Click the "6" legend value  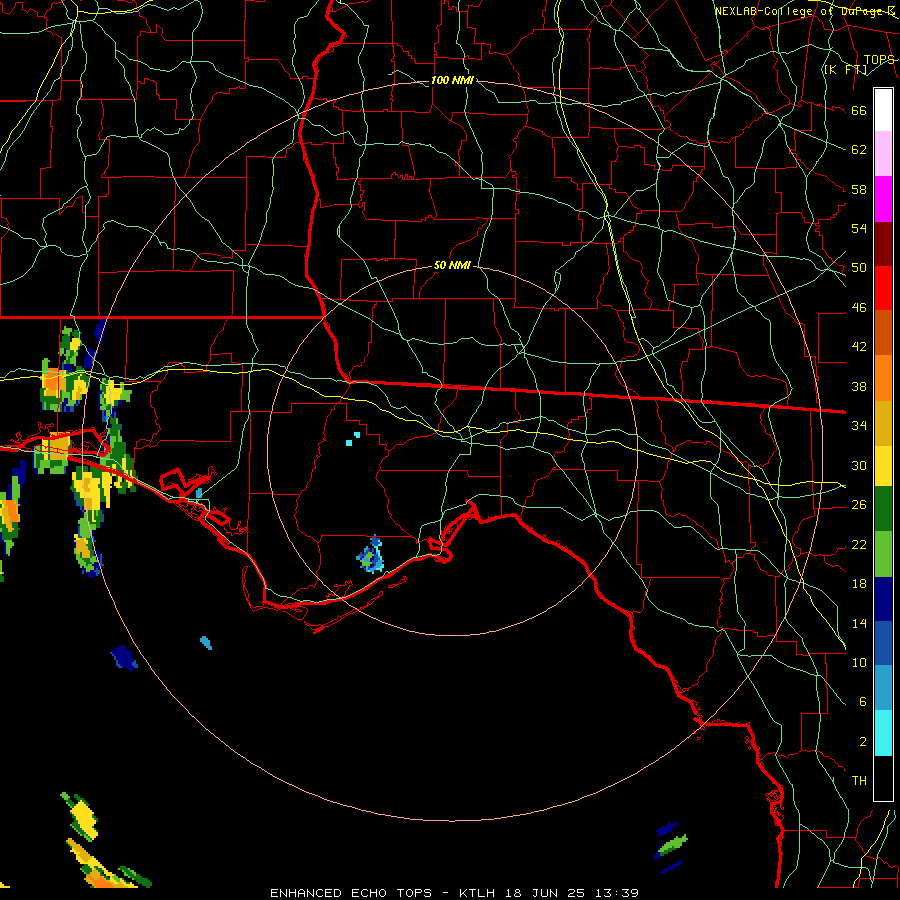click(x=863, y=702)
